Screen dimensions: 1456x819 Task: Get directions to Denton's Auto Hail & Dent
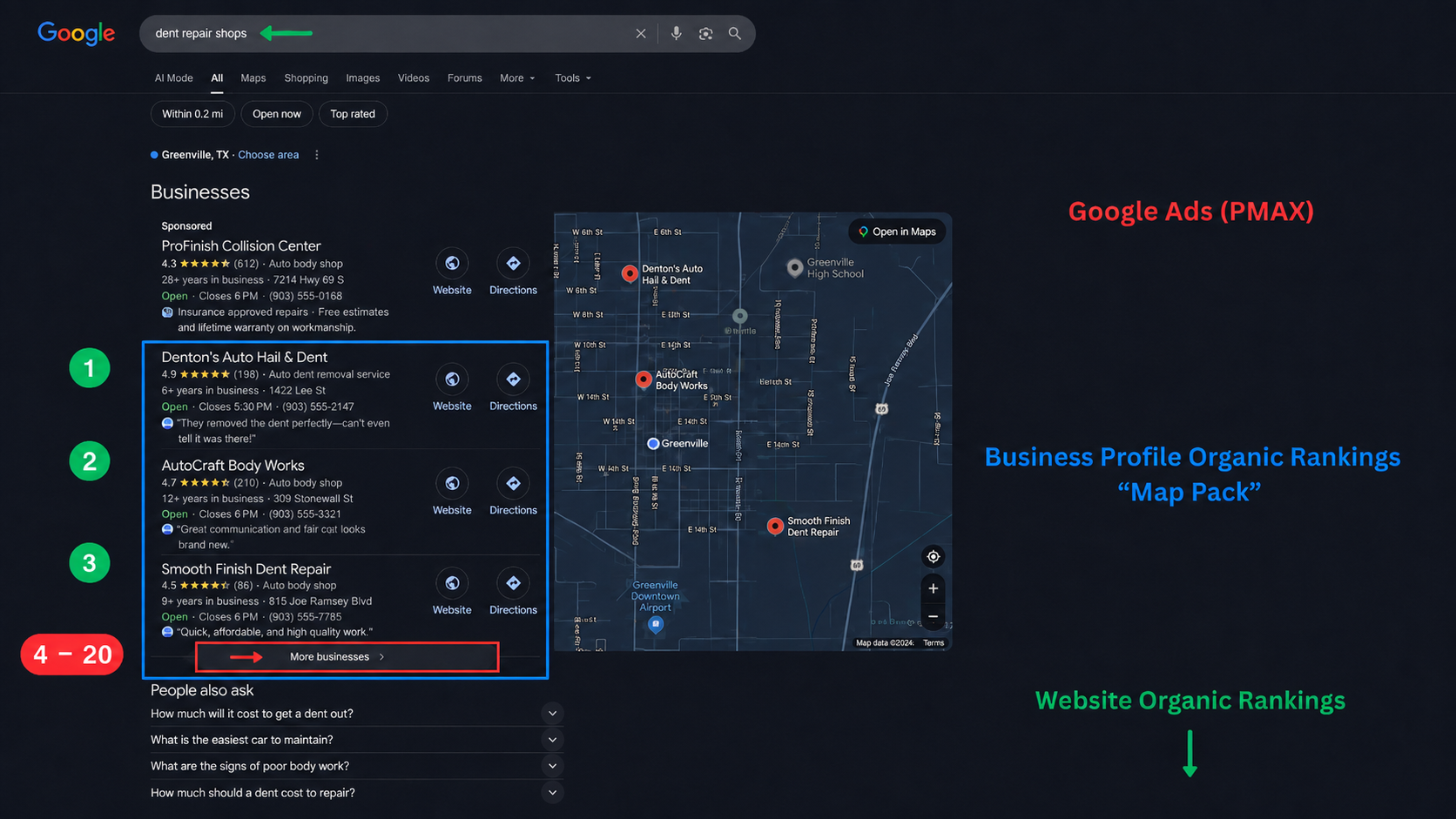coord(513,379)
